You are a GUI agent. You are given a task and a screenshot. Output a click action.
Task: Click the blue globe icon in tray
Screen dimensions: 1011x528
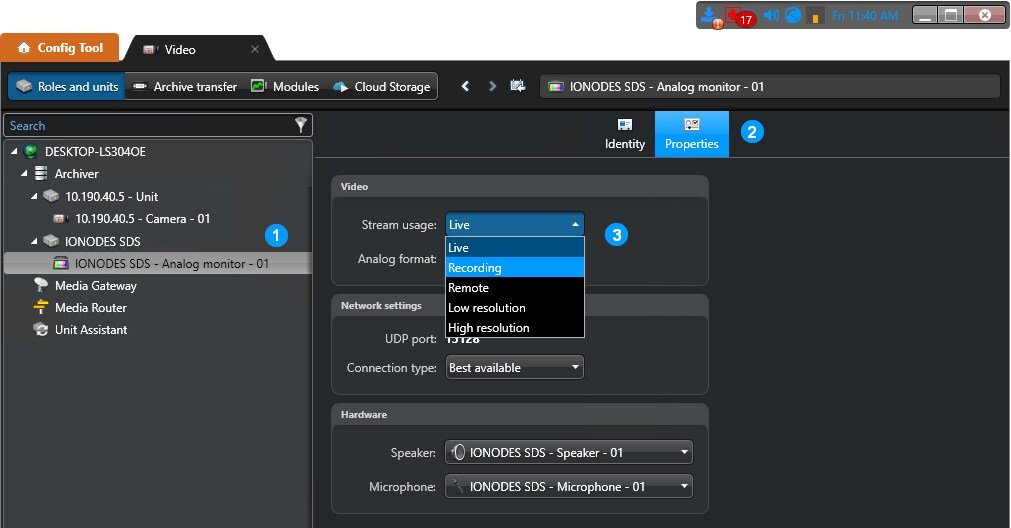tap(793, 15)
